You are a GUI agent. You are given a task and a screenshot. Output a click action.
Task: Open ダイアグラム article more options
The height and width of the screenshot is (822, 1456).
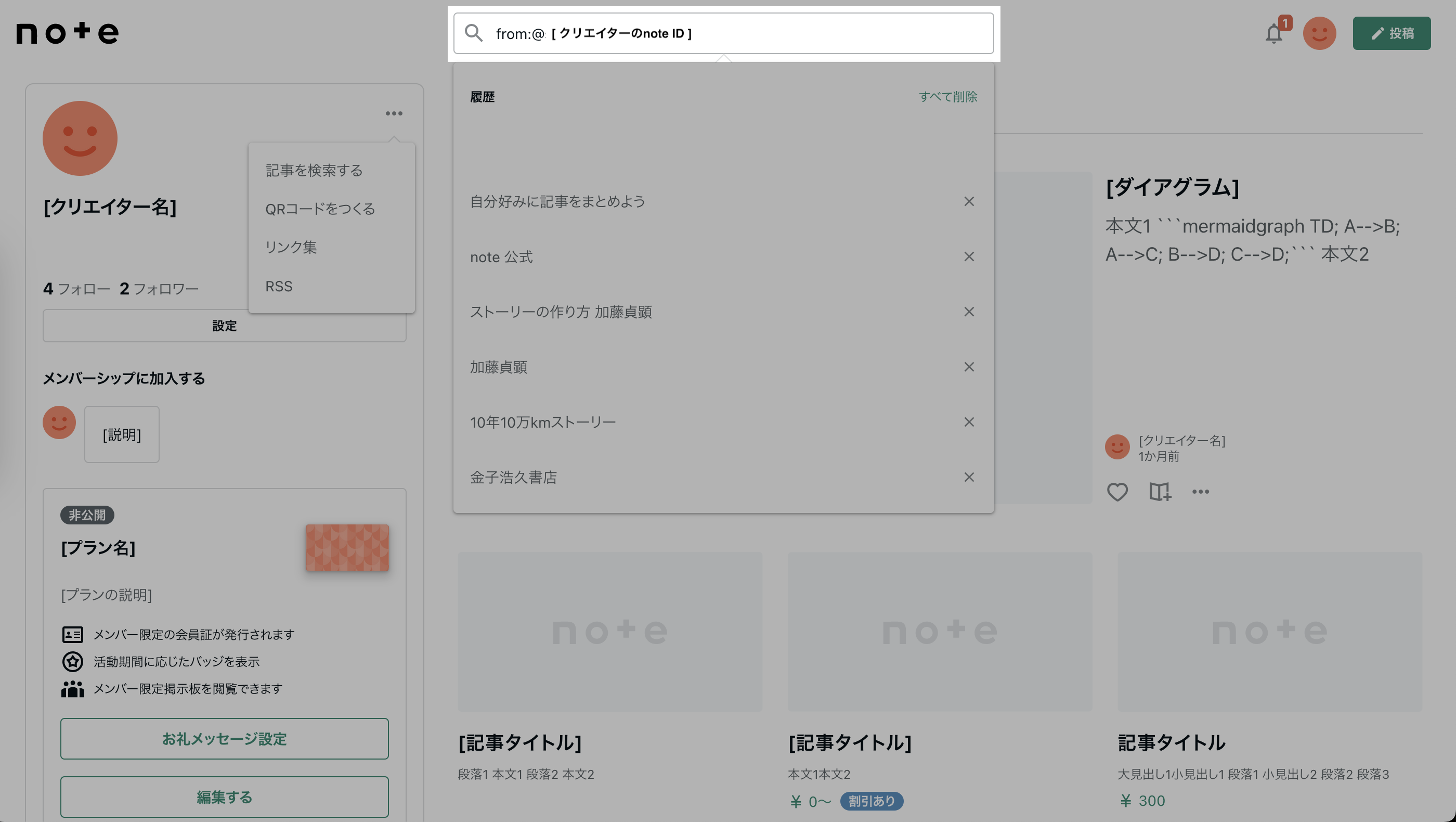click(1201, 491)
